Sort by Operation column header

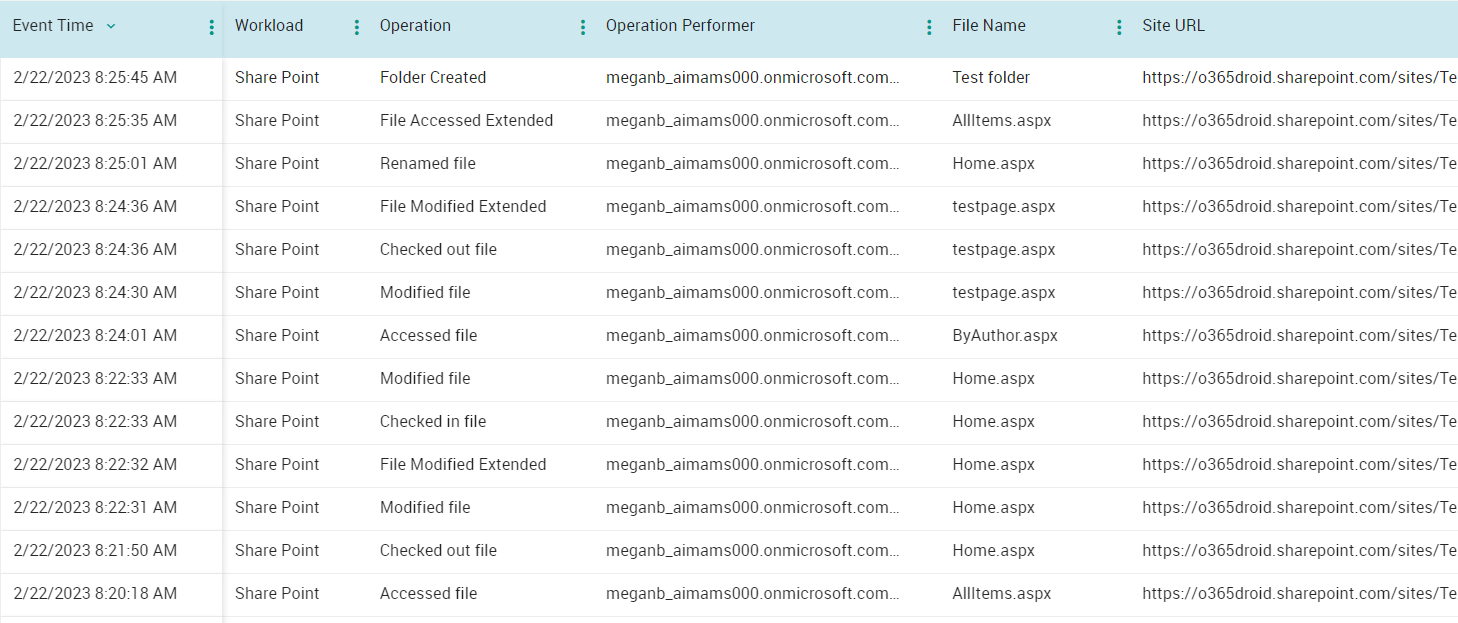(415, 26)
